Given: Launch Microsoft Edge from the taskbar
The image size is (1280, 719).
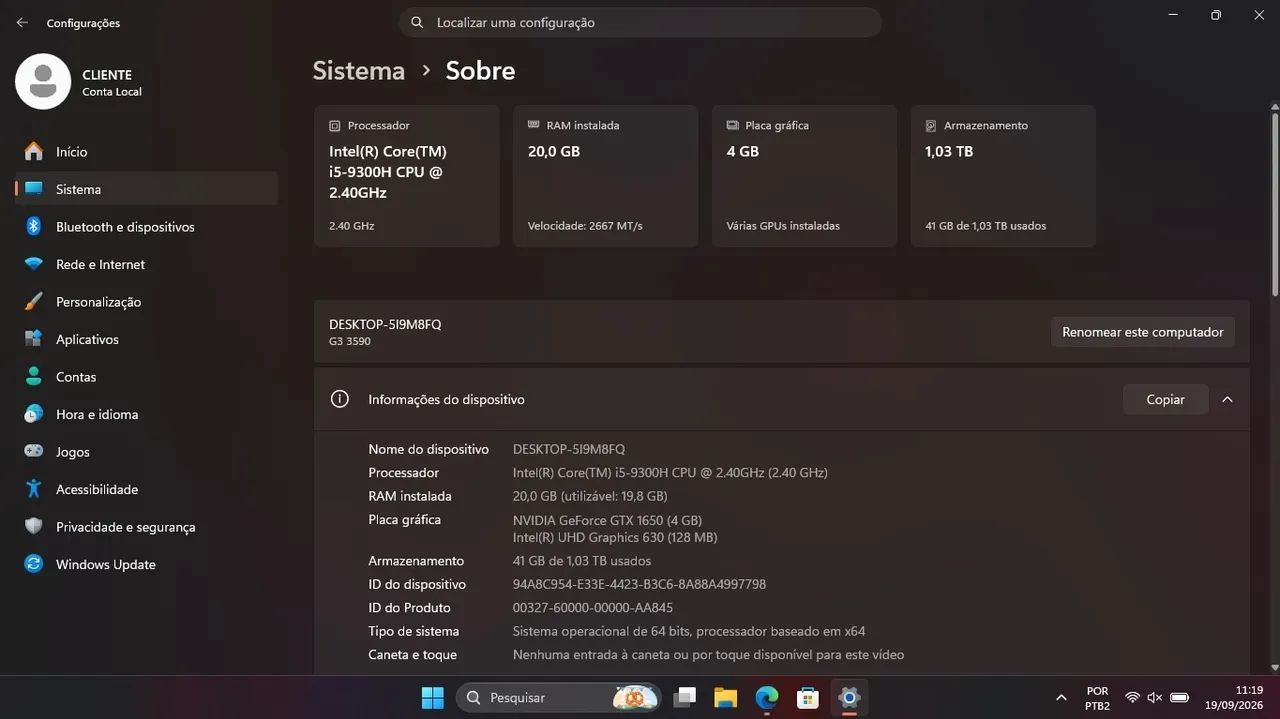Looking at the screenshot, I should coord(767,697).
